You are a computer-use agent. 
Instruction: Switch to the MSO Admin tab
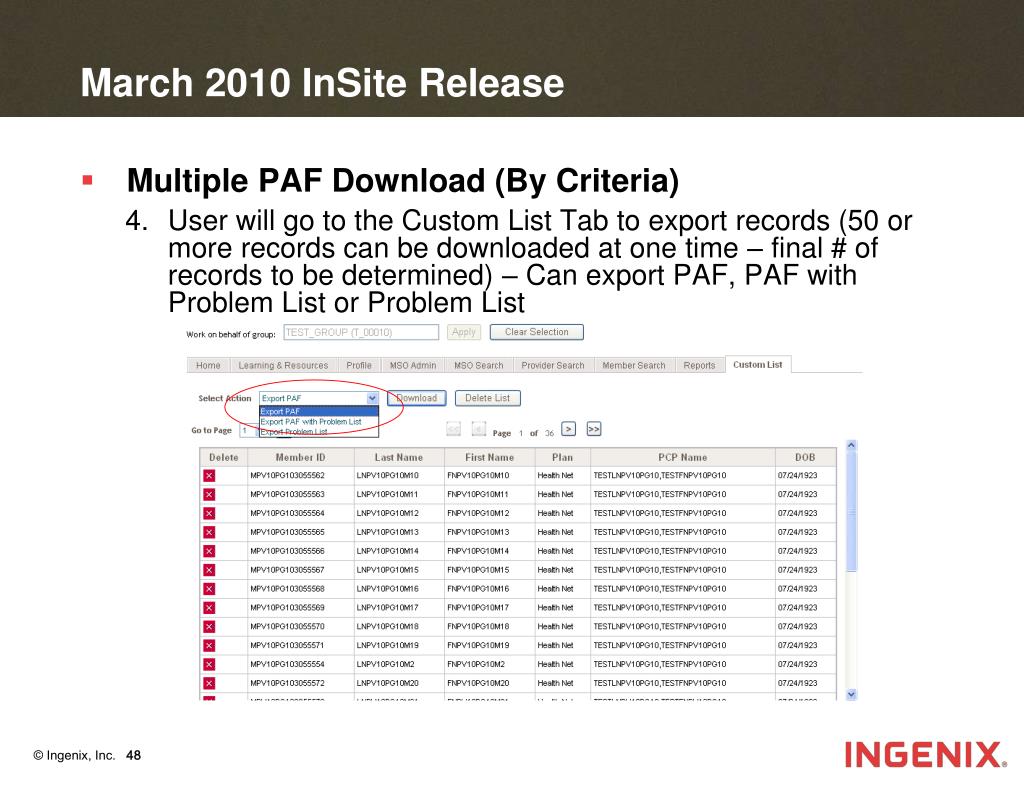(x=413, y=365)
